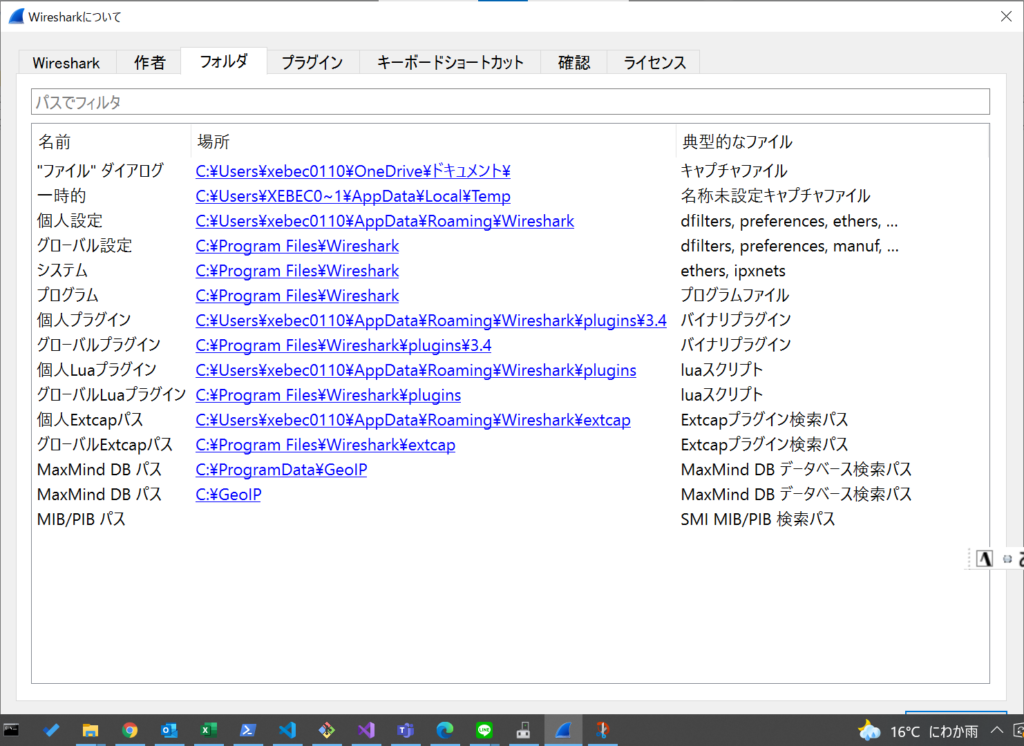Select the 個人Extcapパス row name

(x=89, y=419)
